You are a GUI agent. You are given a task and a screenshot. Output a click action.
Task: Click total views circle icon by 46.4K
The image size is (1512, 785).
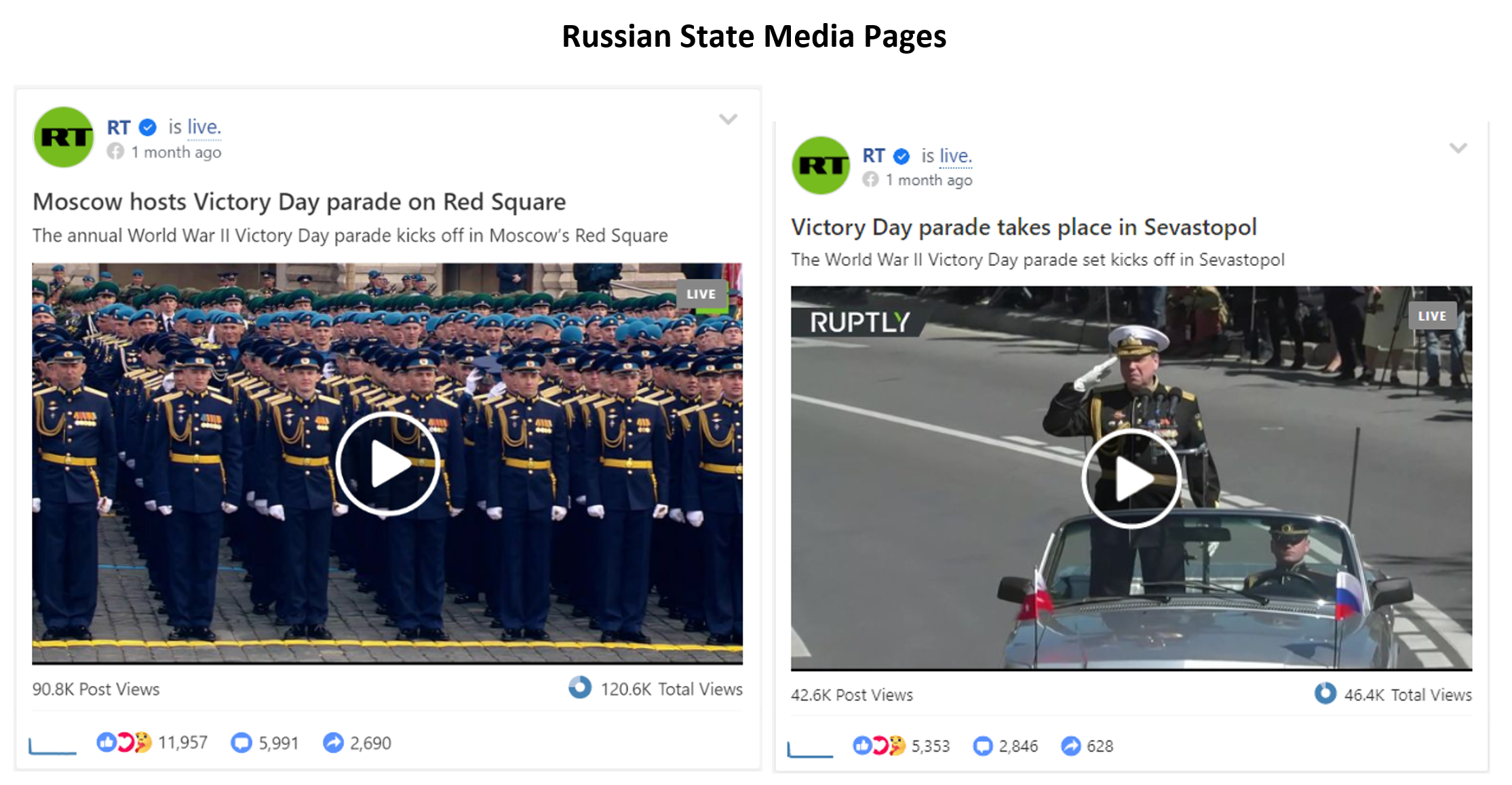click(x=1325, y=693)
